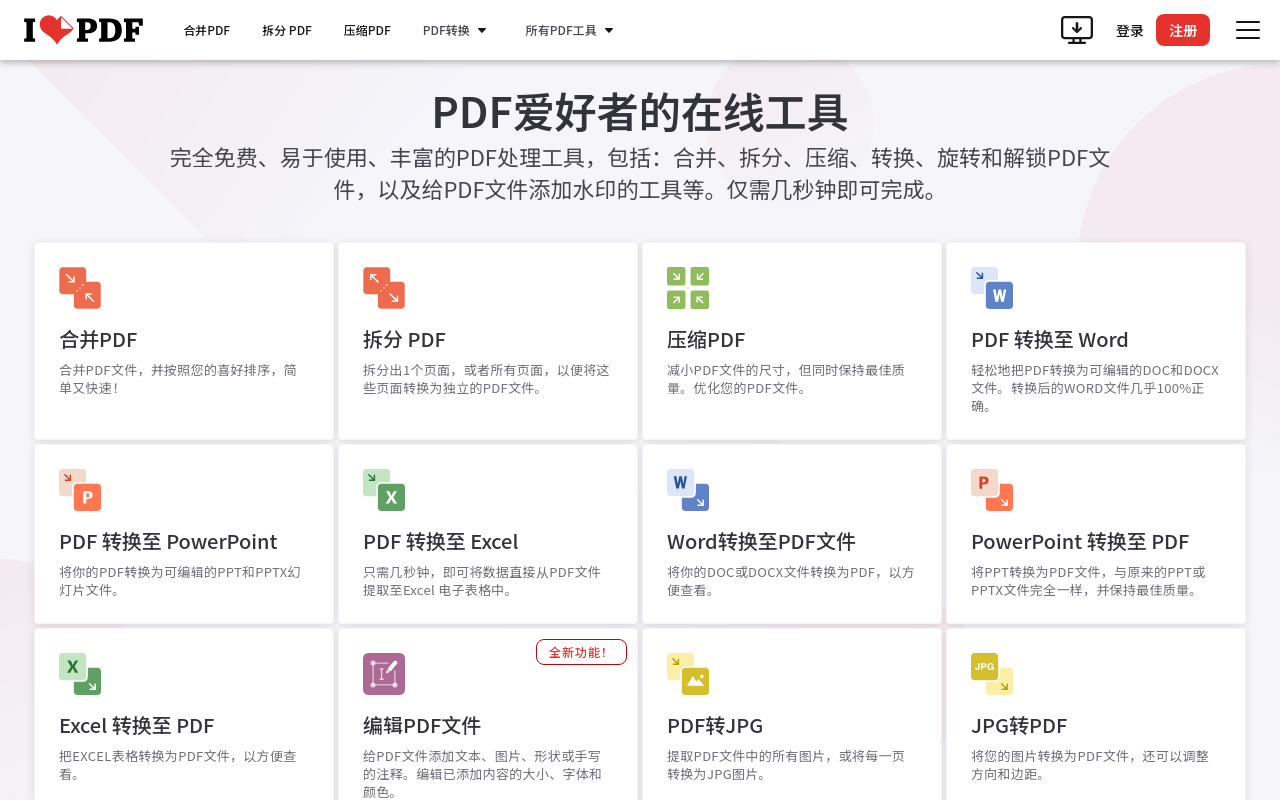Open the hamburger menu

1247,30
